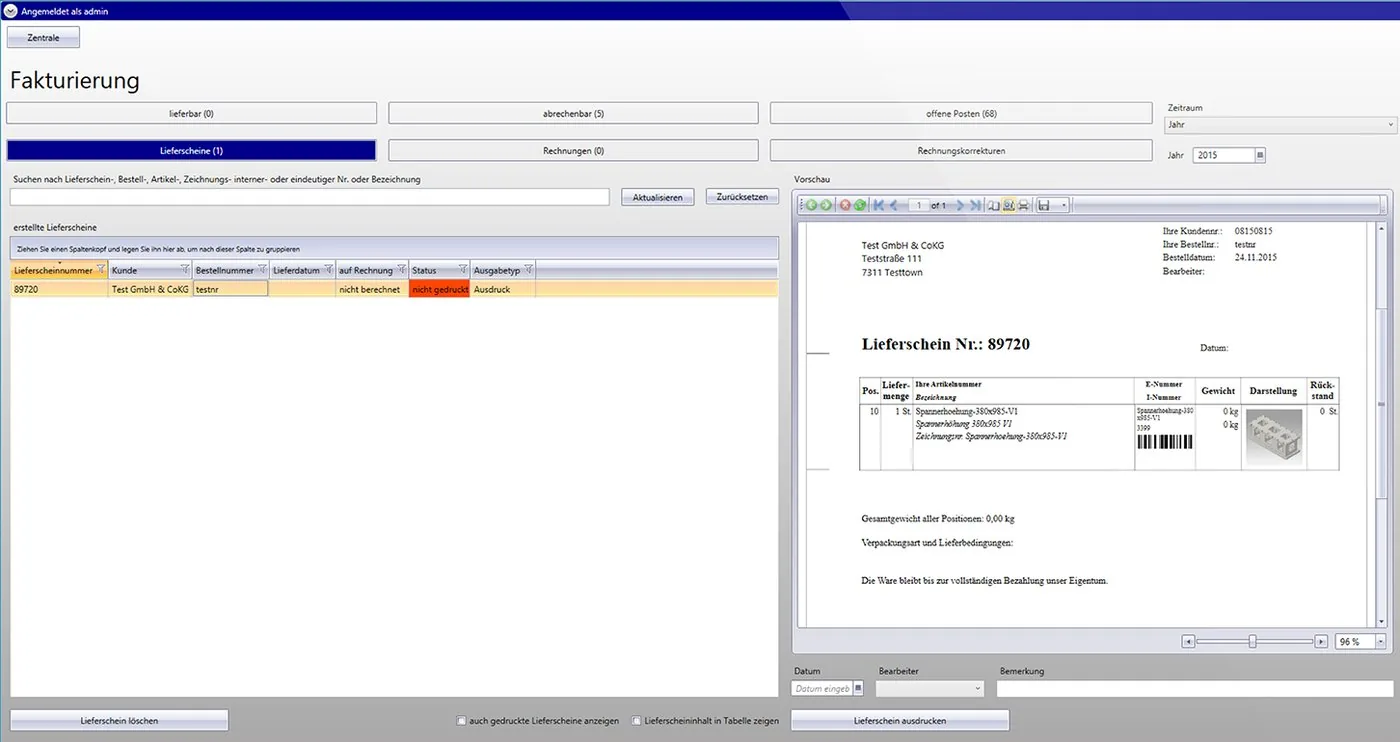Viewport: 1400px width, 742px height.
Task: Open the Bearbeiter dropdown
Action: [930, 688]
